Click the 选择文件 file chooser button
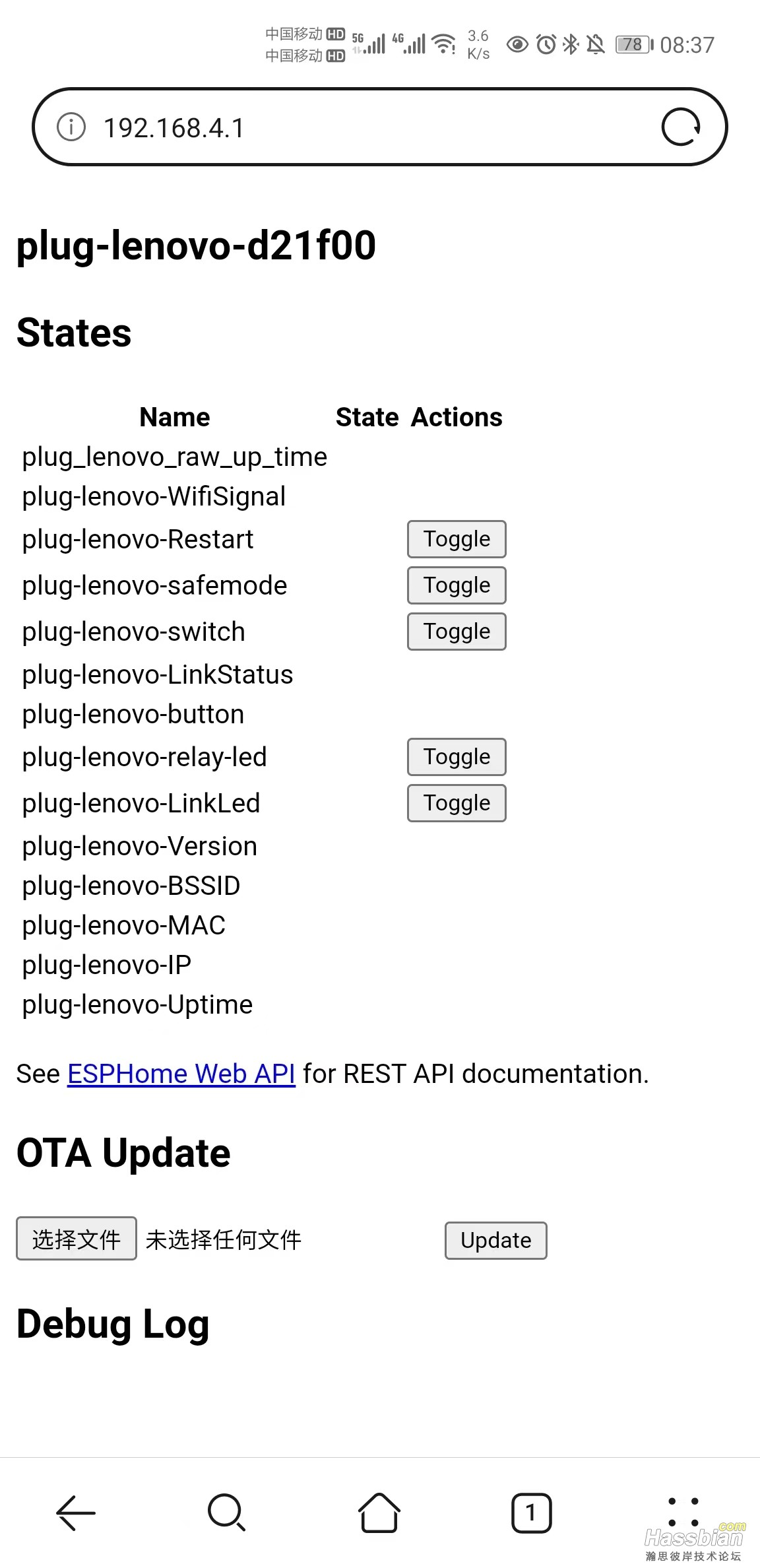 tap(77, 1239)
